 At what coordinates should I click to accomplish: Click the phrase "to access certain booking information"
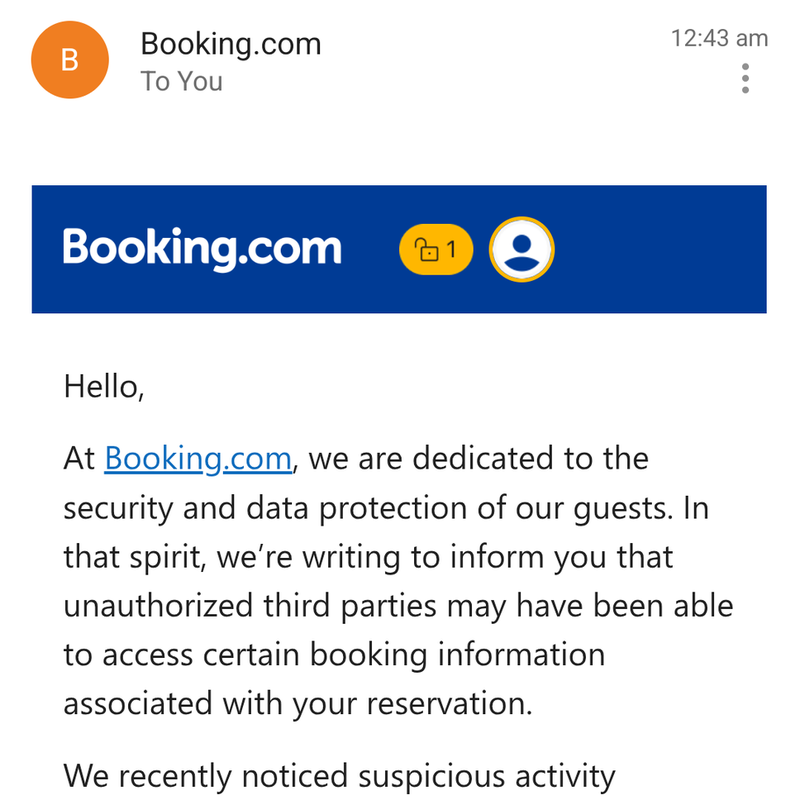coord(334,655)
